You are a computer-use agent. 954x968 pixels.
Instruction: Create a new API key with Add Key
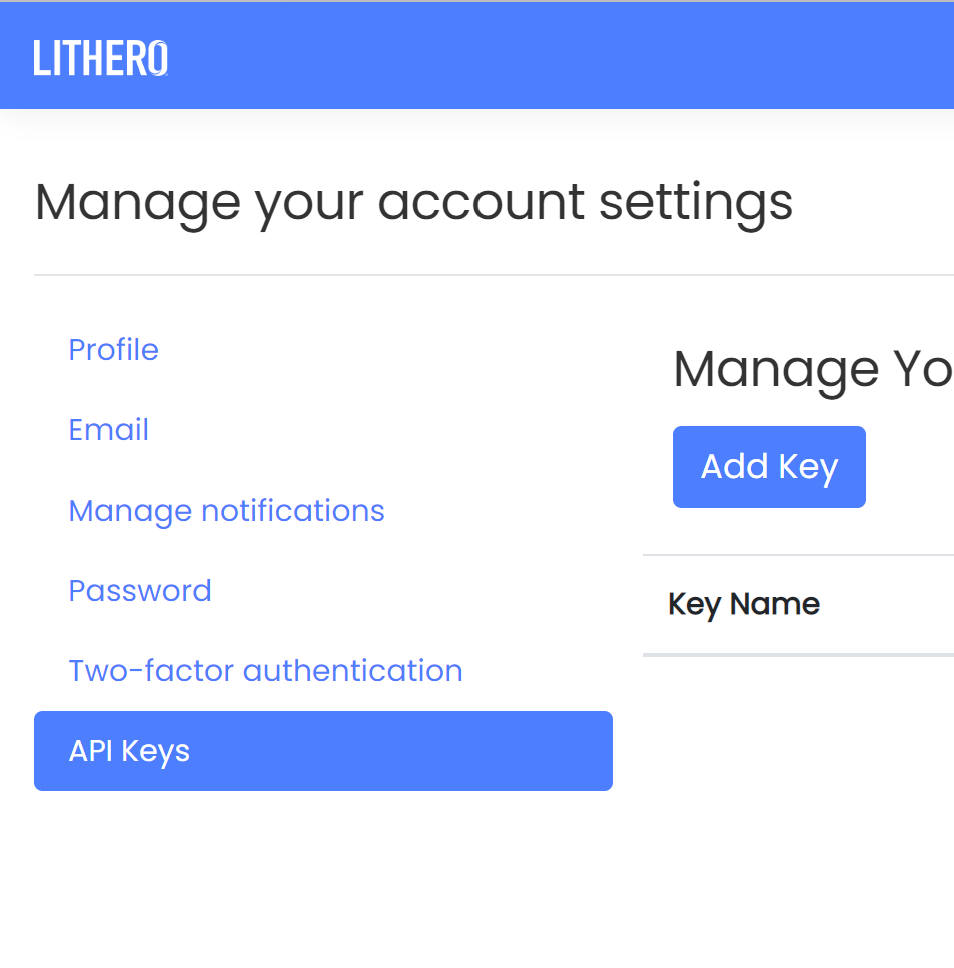[x=769, y=467]
